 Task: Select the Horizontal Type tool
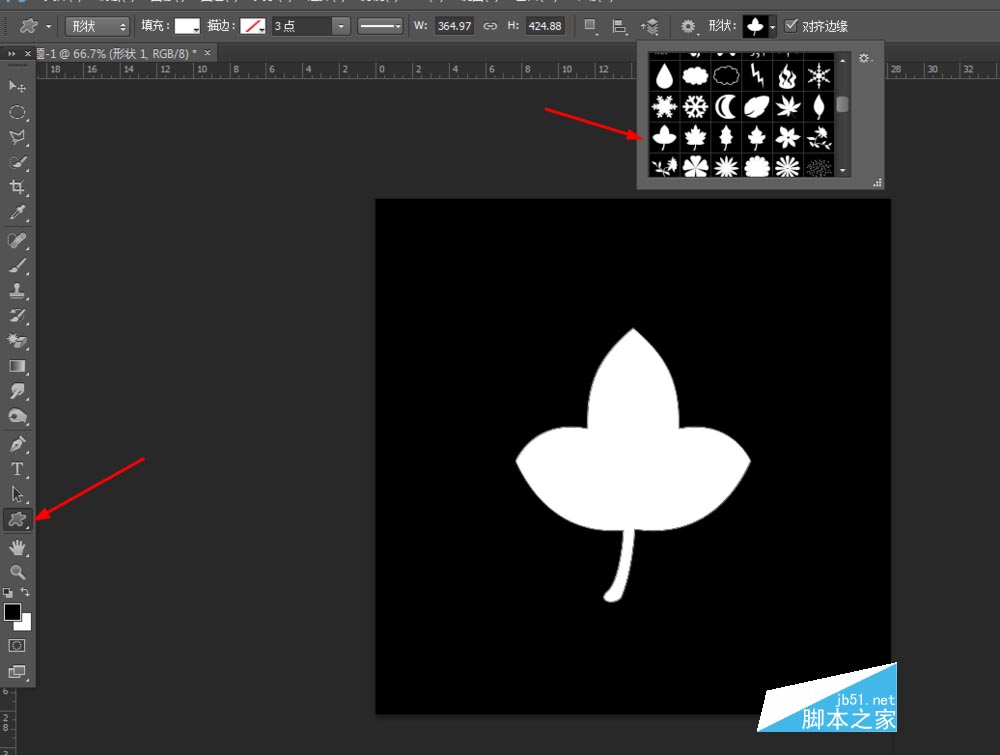(x=17, y=470)
